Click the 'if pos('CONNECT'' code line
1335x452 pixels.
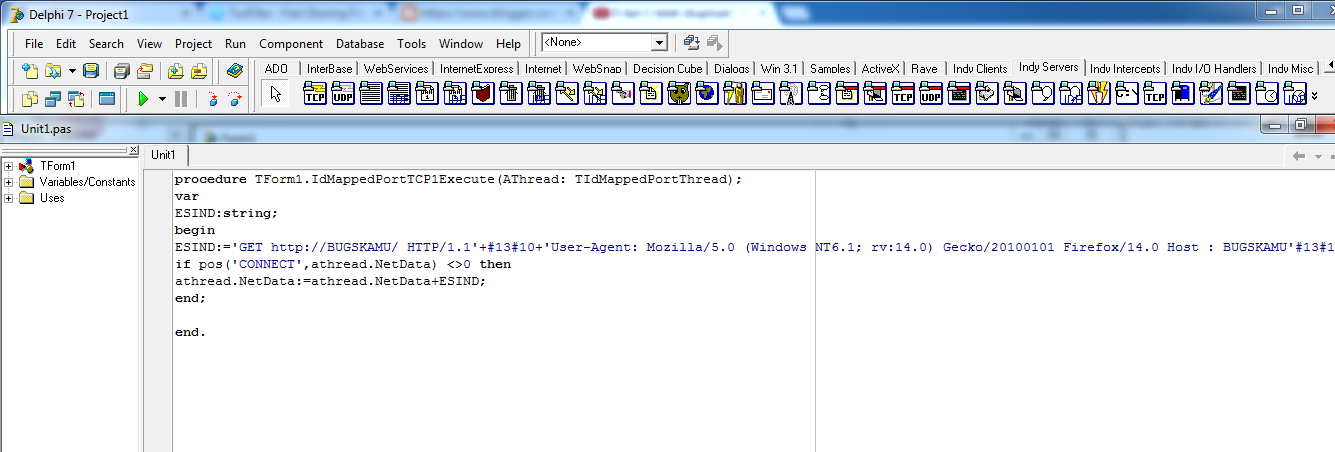342,264
